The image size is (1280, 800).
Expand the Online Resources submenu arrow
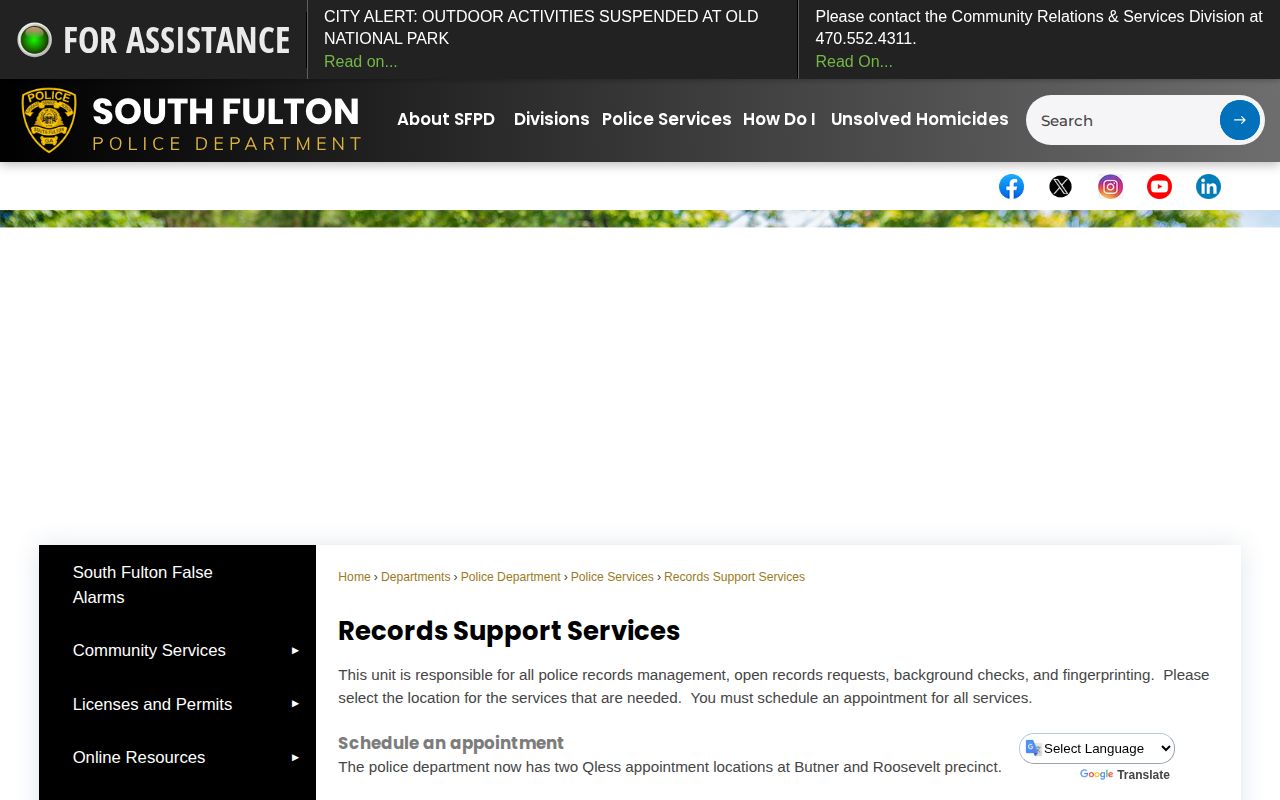point(295,757)
